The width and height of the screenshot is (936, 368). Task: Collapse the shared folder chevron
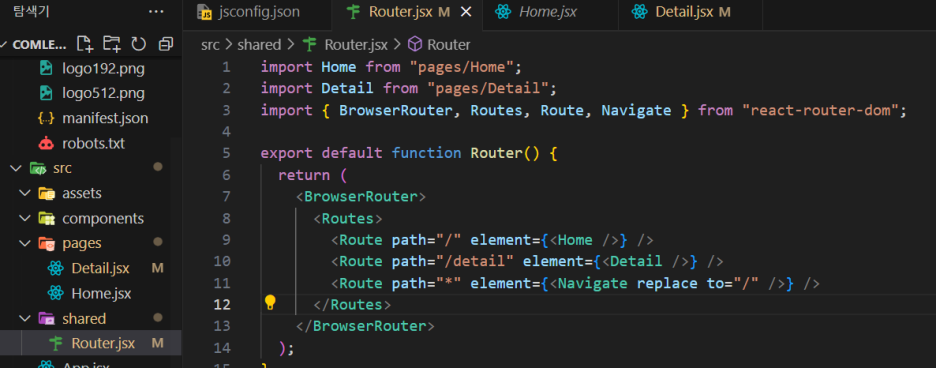(x=24, y=318)
